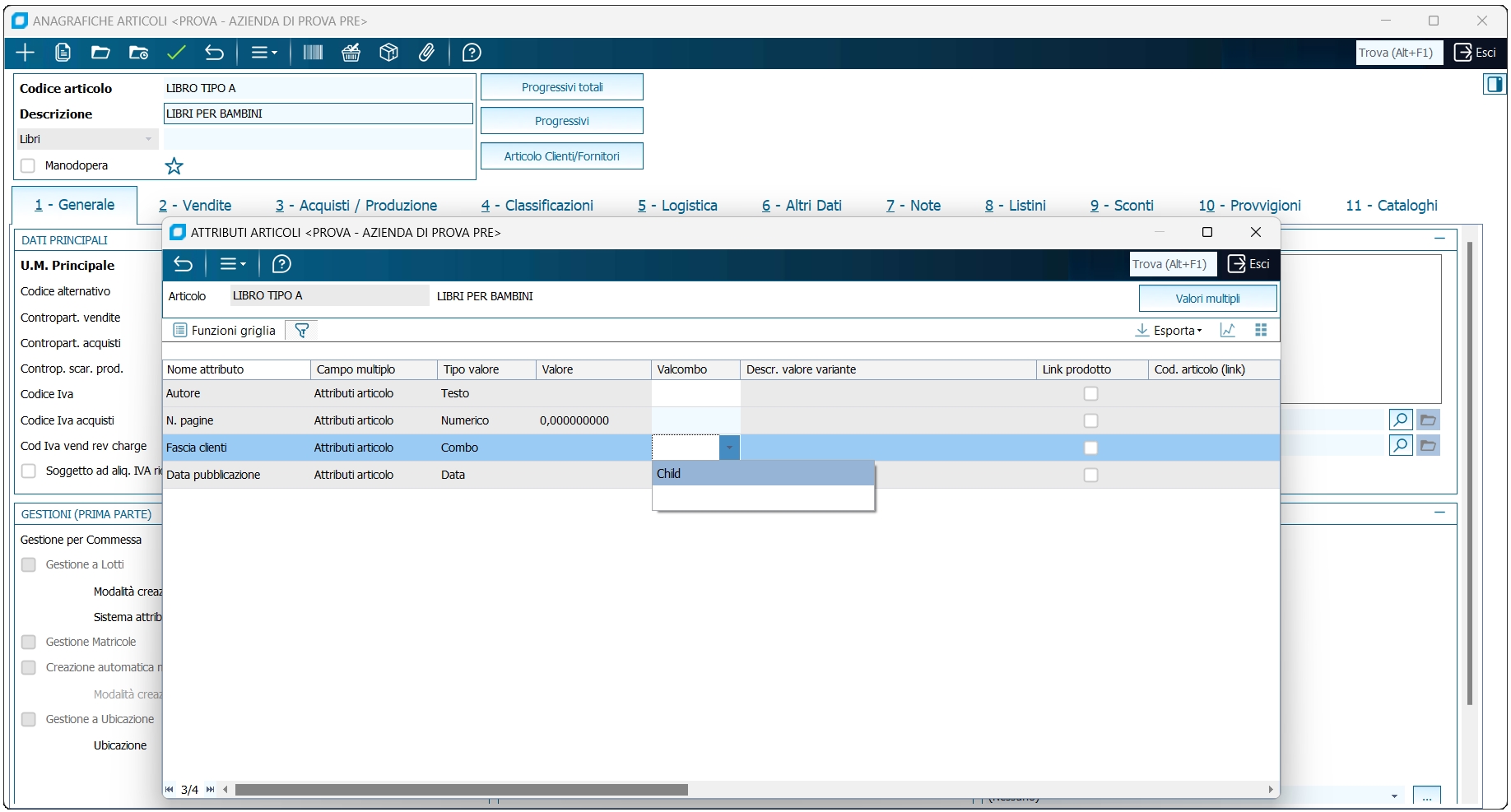Click Funzioni griglia button

tap(225, 330)
